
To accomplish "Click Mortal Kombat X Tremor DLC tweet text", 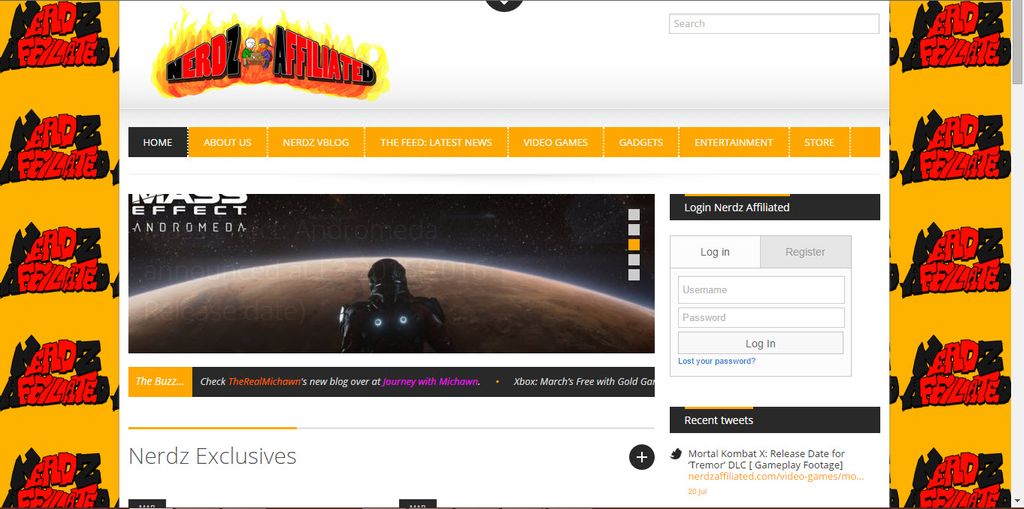I will click(x=766, y=459).
